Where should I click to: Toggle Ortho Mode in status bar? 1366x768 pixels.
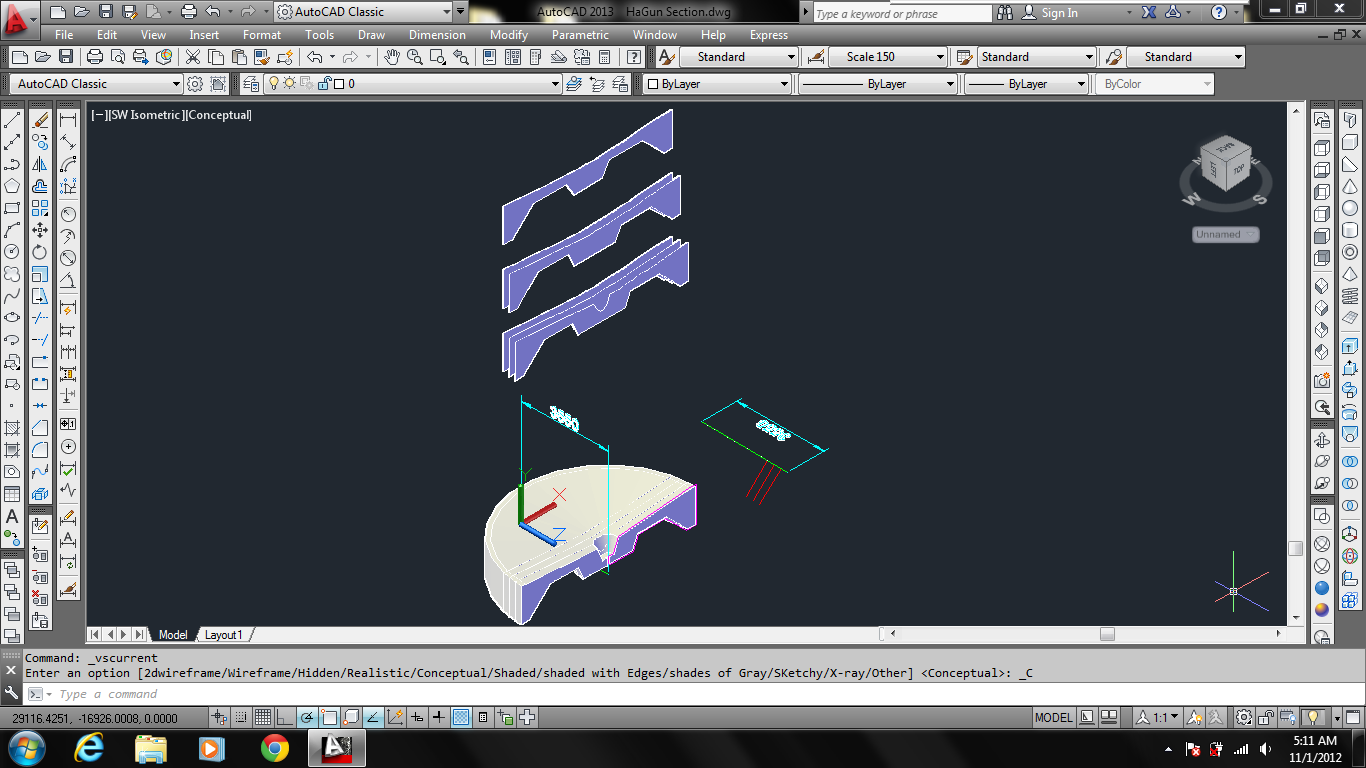click(284, 717)
